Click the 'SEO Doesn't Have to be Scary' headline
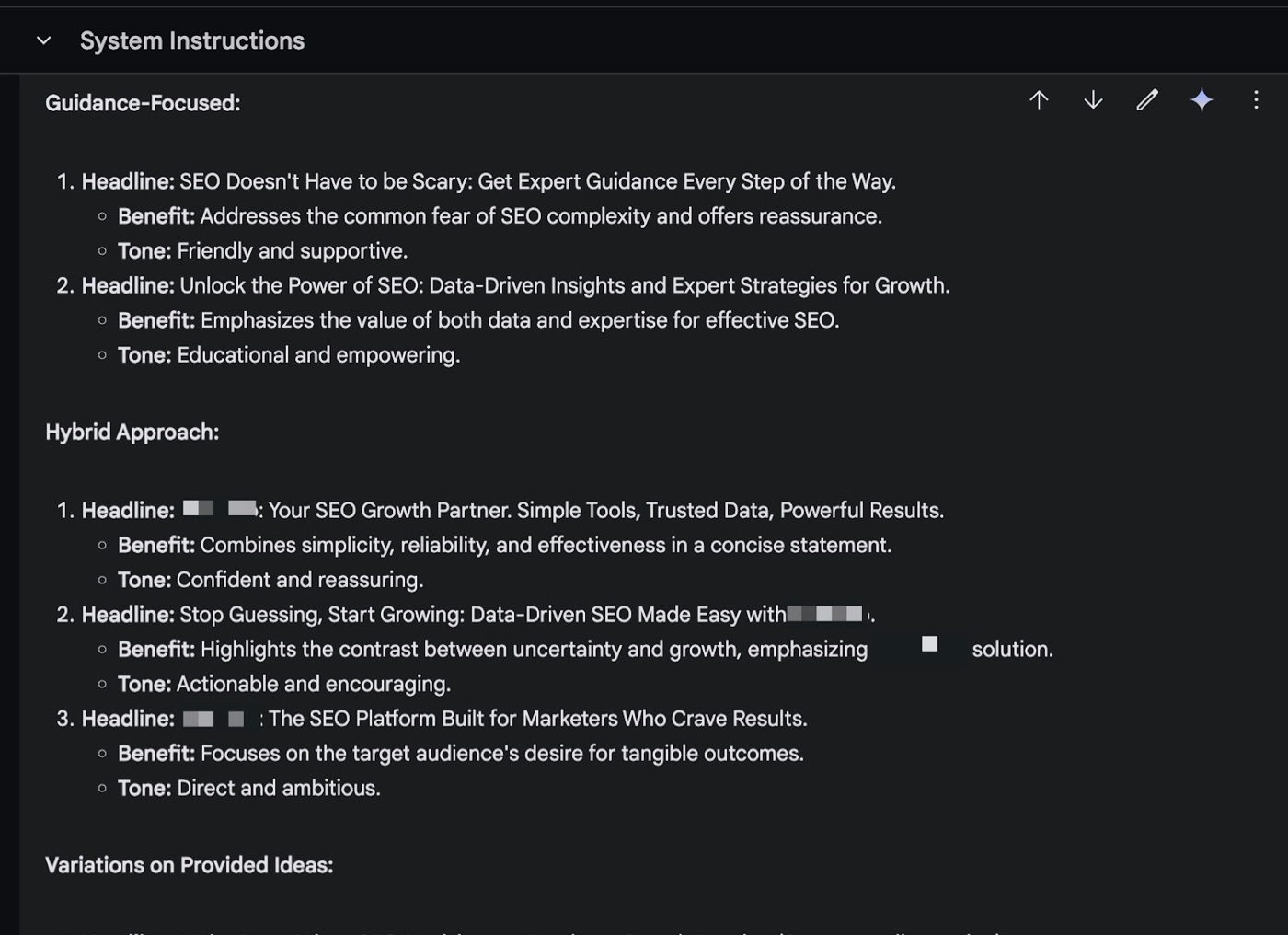 click(x=537, y=181)
